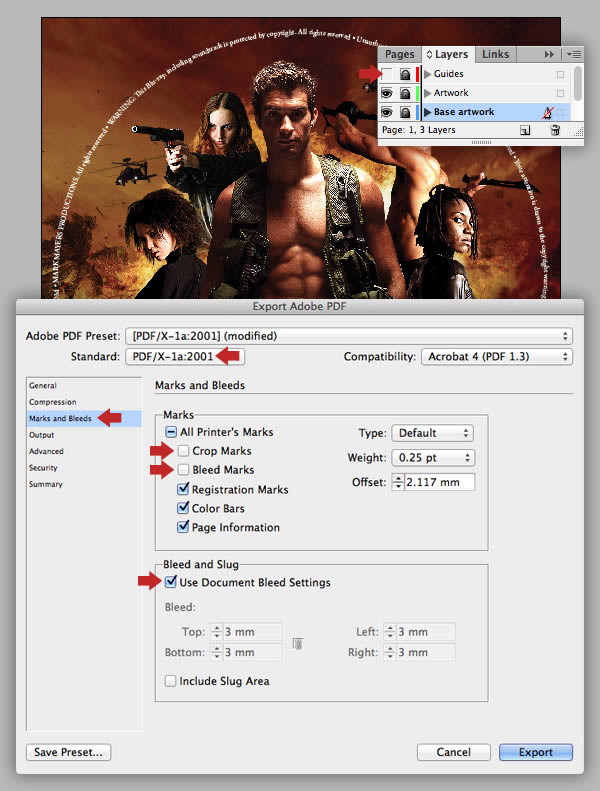
Task: Select Marks and Bleeds in sidebar
Action: [60, 418]
